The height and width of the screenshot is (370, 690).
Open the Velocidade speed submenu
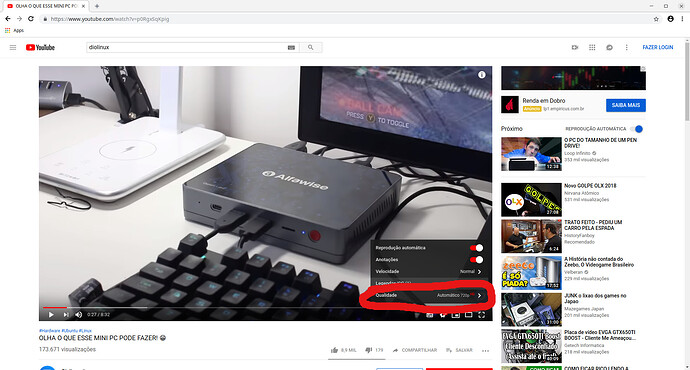429,271
